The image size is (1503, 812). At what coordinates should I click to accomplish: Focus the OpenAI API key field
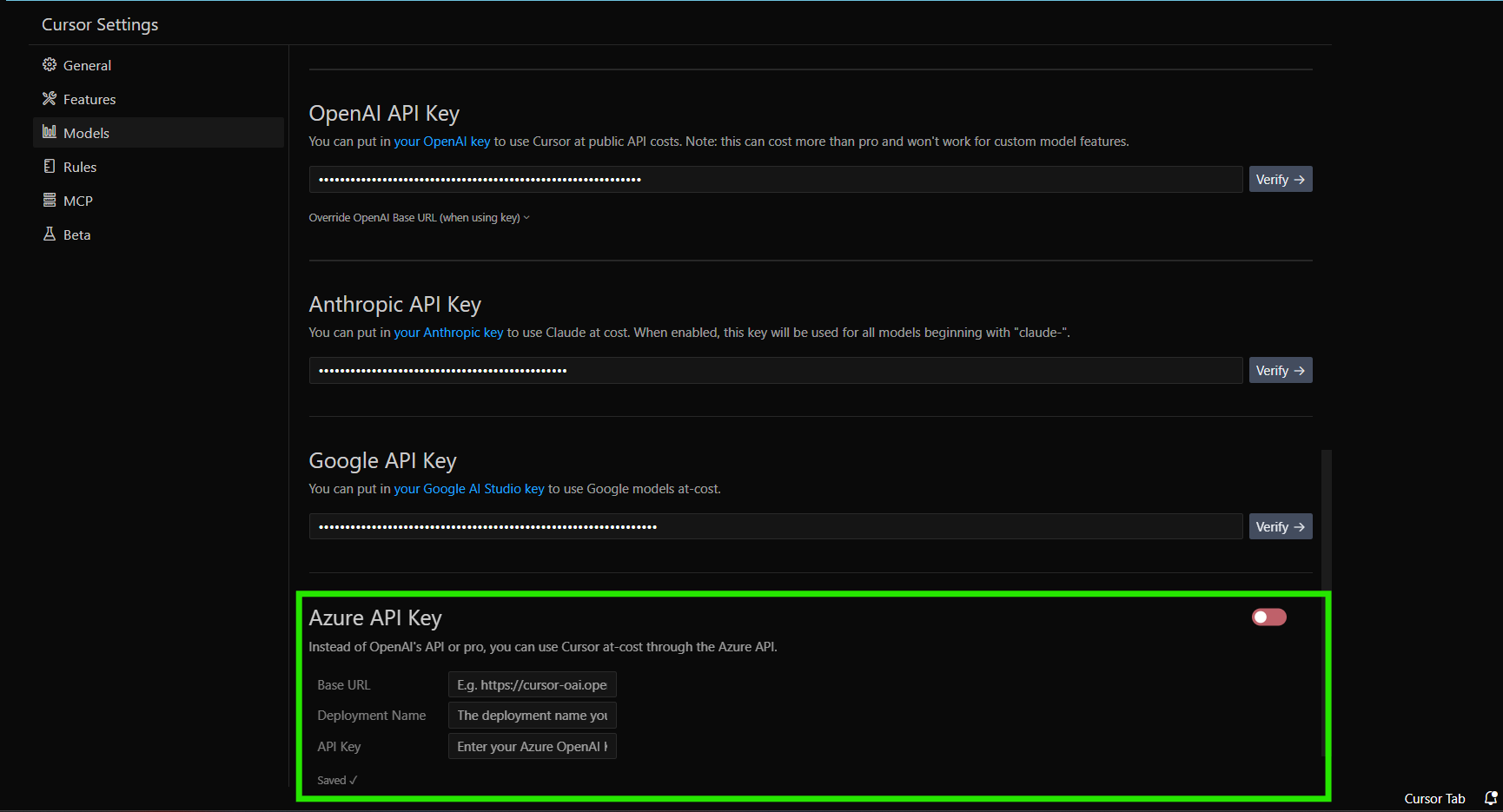click(x=776, y=180)
